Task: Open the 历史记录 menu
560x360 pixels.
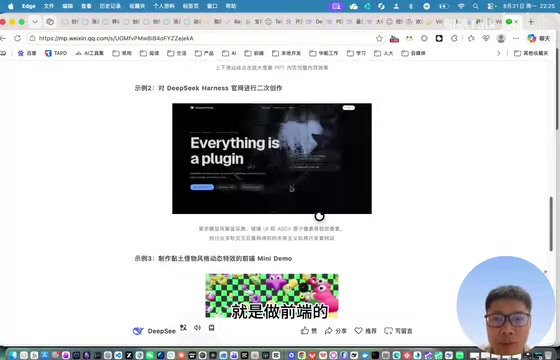Action: point(110,6)
